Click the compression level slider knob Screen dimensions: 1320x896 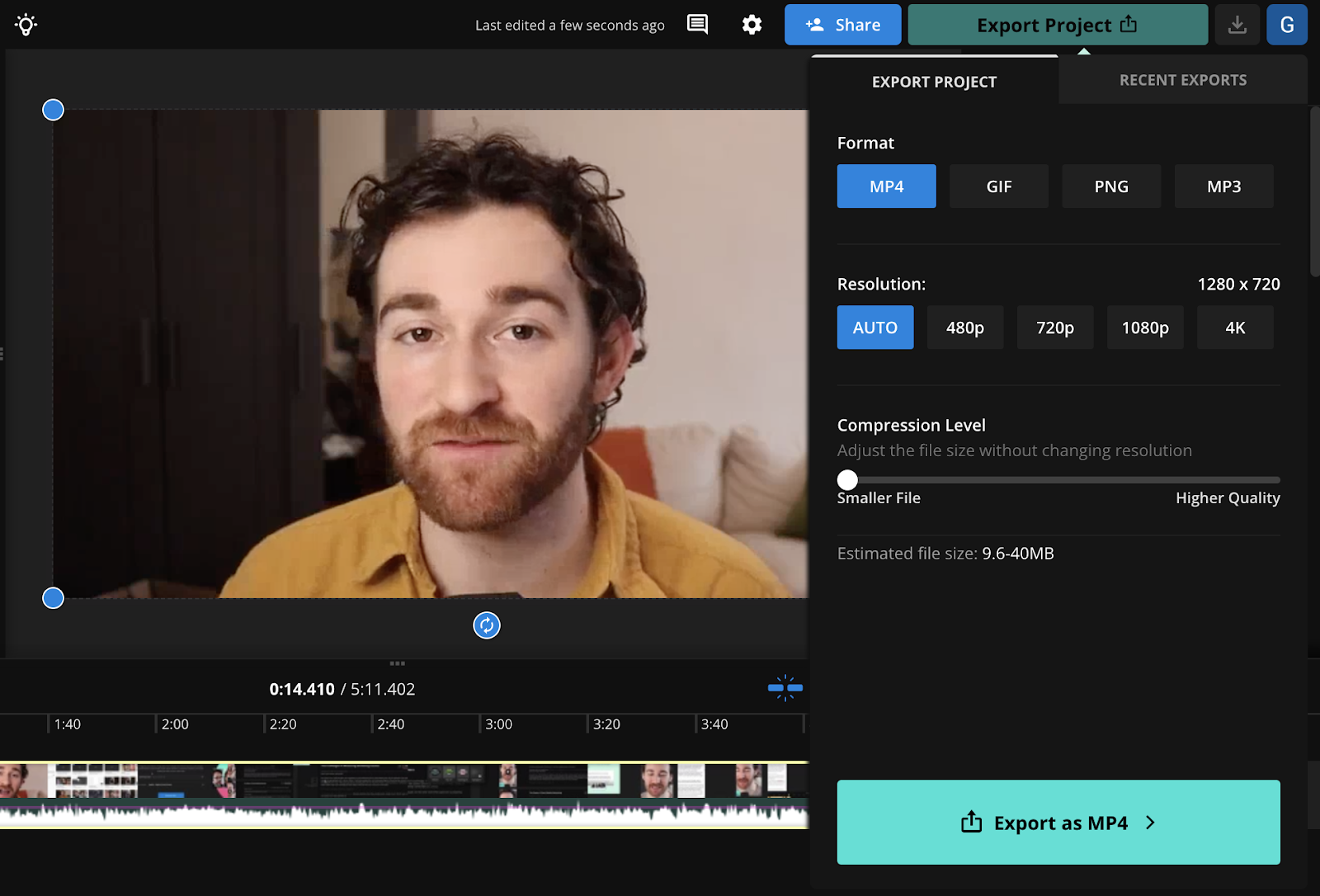847,480
